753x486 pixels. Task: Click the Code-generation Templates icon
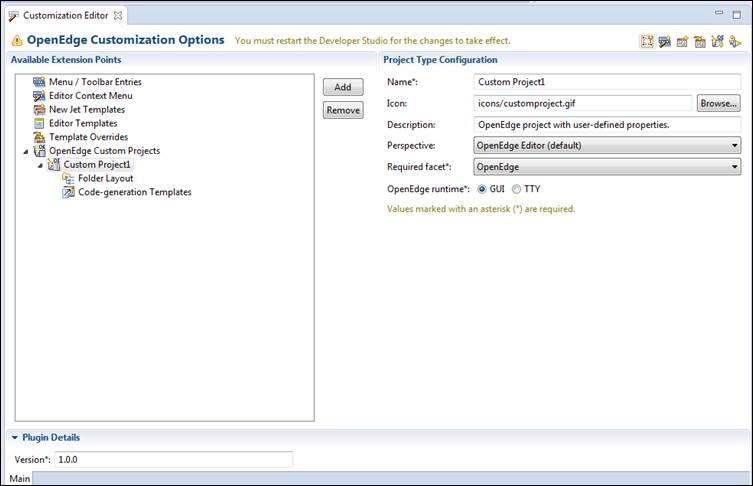[68, 192]
